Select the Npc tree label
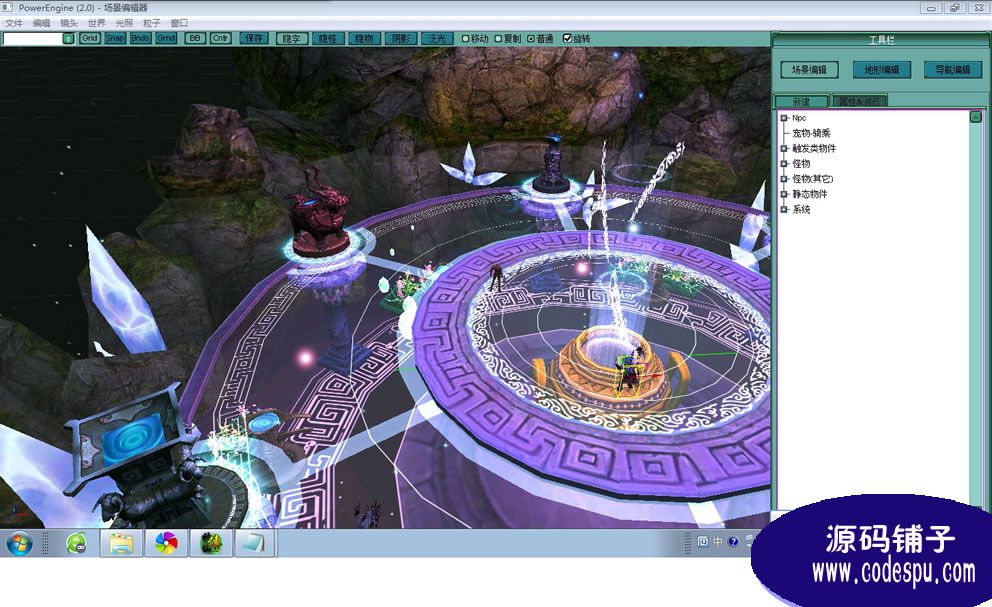The height and width of the screenshot is (607, 992). 799,118
